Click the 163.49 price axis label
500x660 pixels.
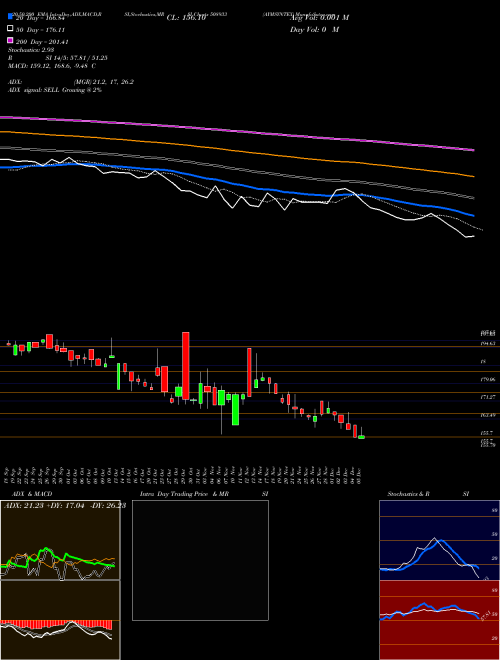(x=488, y=415)
